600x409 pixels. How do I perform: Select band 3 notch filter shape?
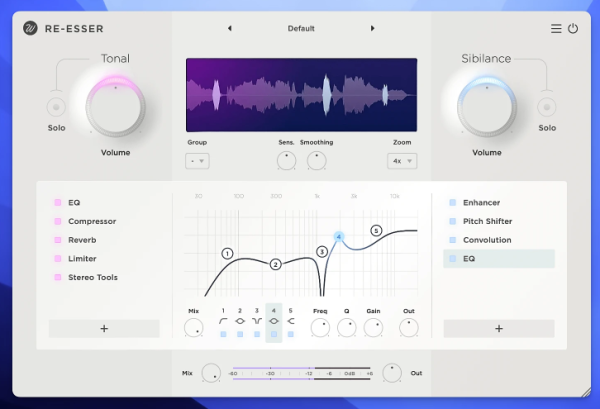(x=257, y=322)
